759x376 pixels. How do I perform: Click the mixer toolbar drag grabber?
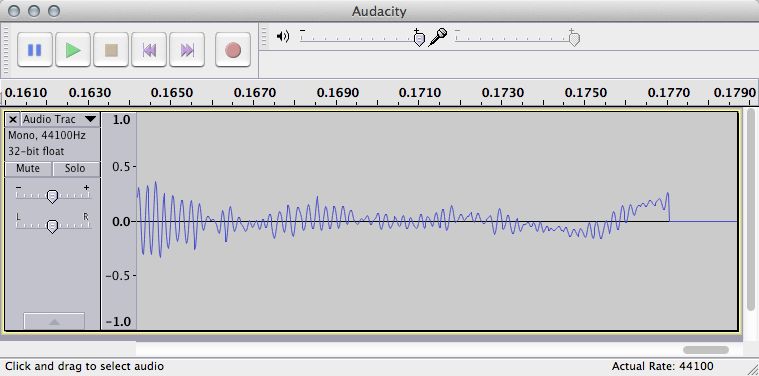[x=264, y=36]
